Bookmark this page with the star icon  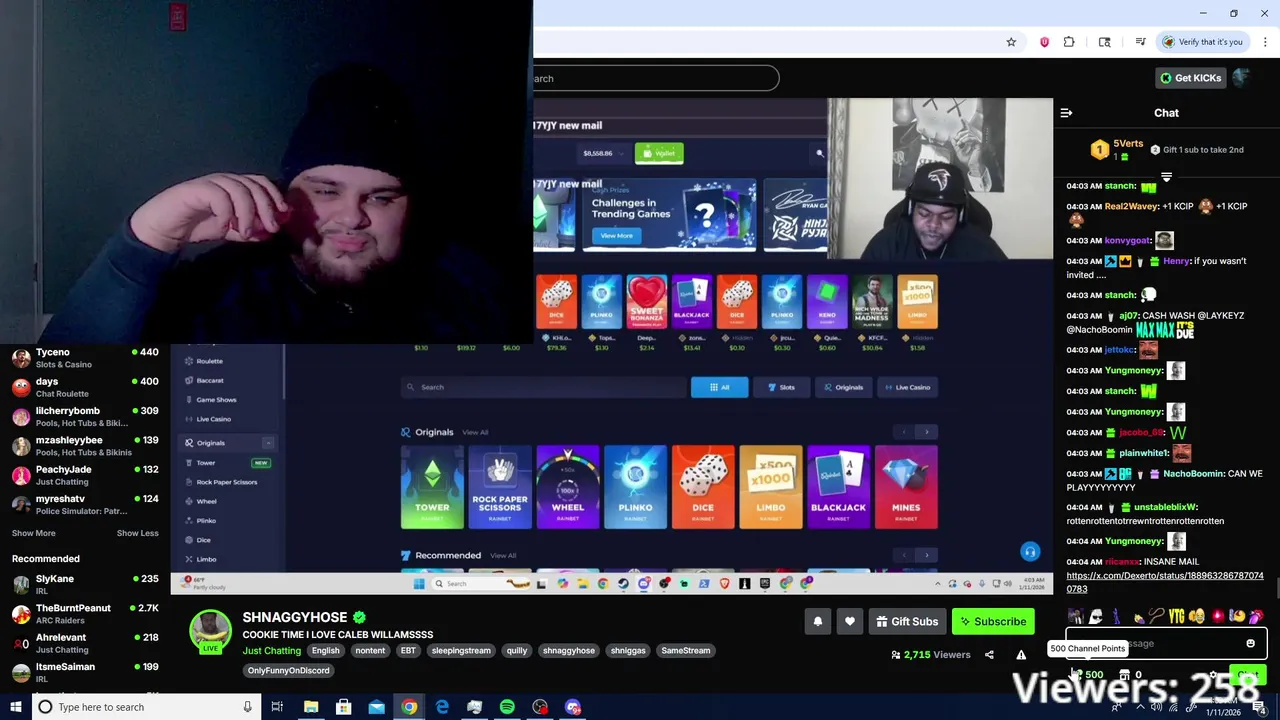(1011, 42)
